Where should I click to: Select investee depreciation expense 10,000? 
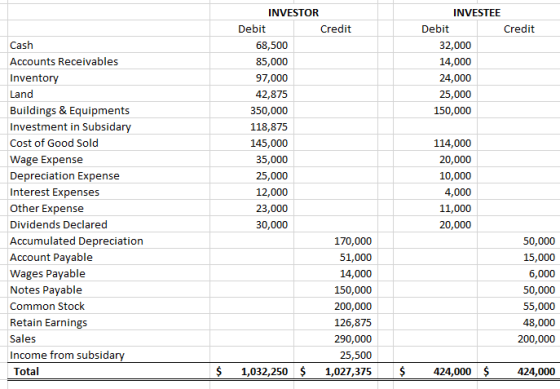click(x=455, y=176)
